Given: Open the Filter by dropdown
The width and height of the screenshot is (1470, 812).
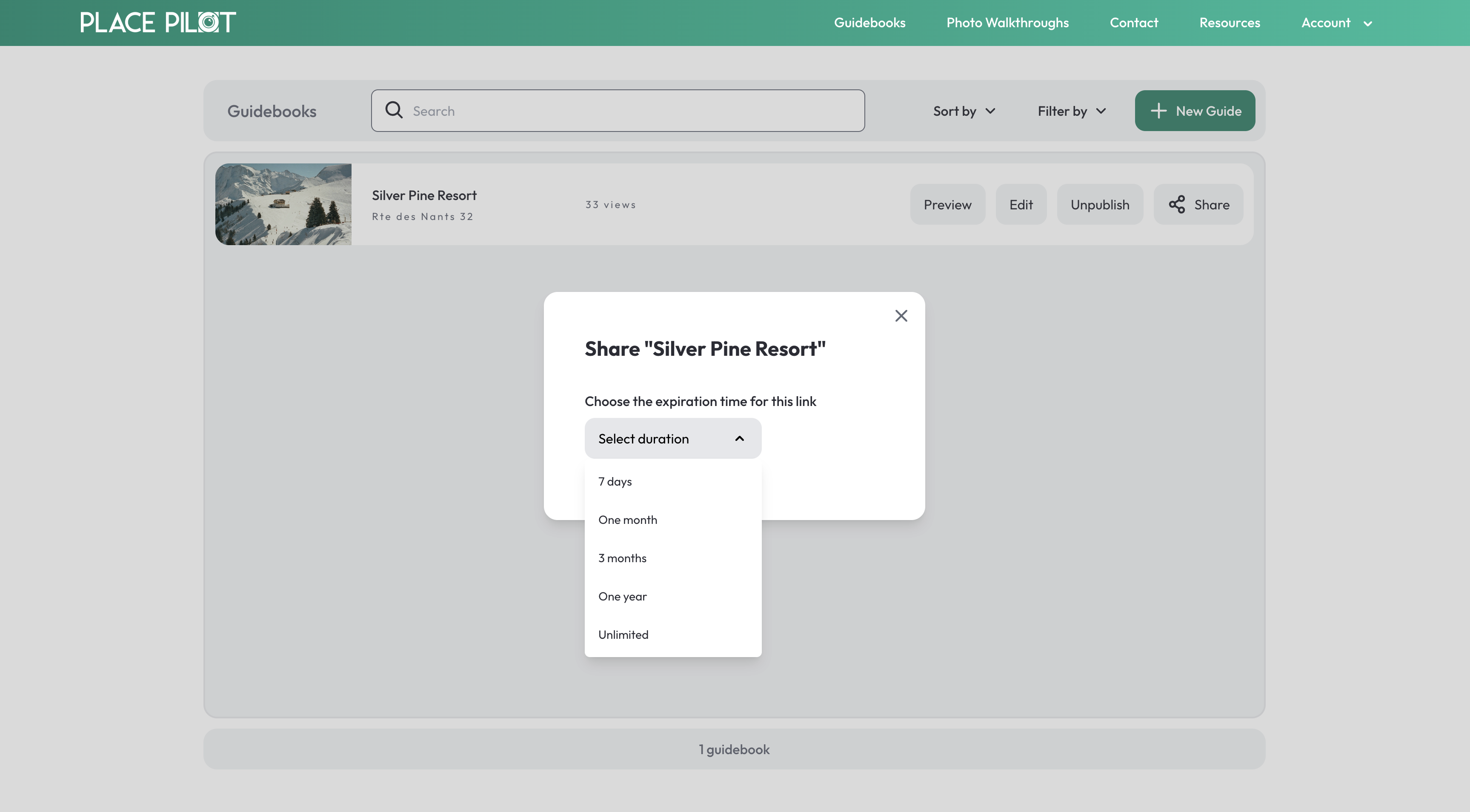Looking at the screenshot, I should (1071, 111).
